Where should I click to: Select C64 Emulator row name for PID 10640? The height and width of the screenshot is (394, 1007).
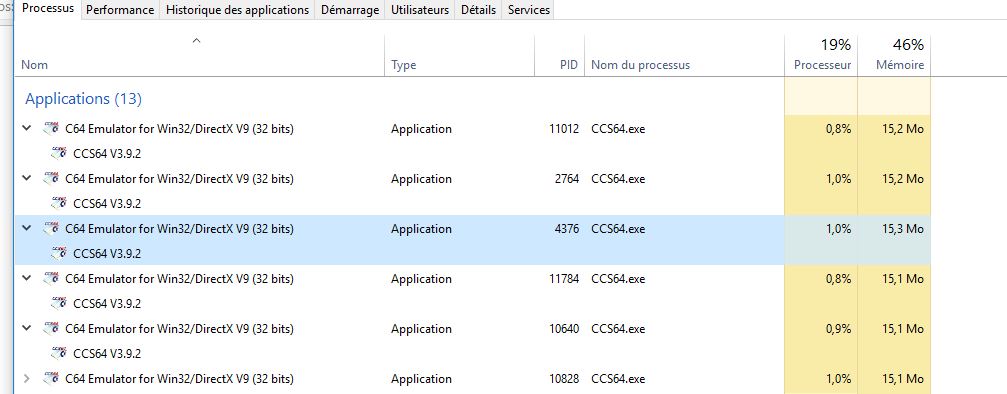[x=179, y=328]
